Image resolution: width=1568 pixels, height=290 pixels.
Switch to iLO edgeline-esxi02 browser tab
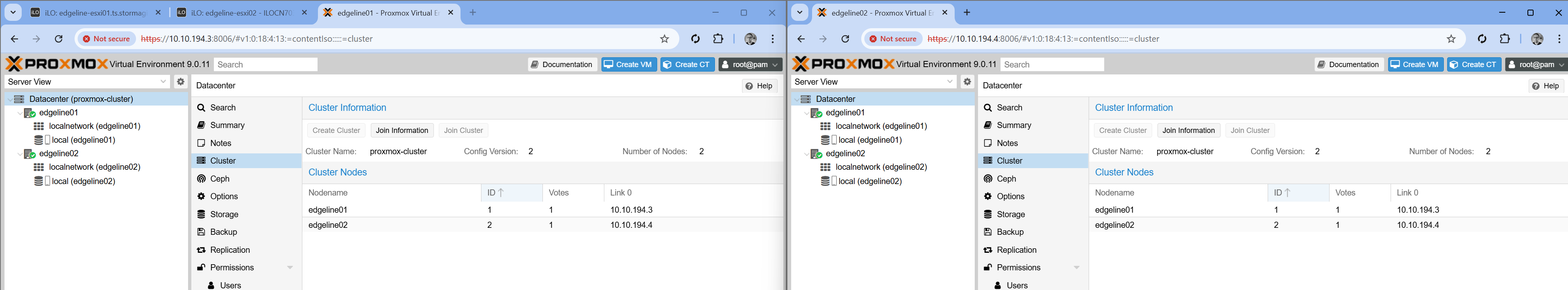[242, 13]
